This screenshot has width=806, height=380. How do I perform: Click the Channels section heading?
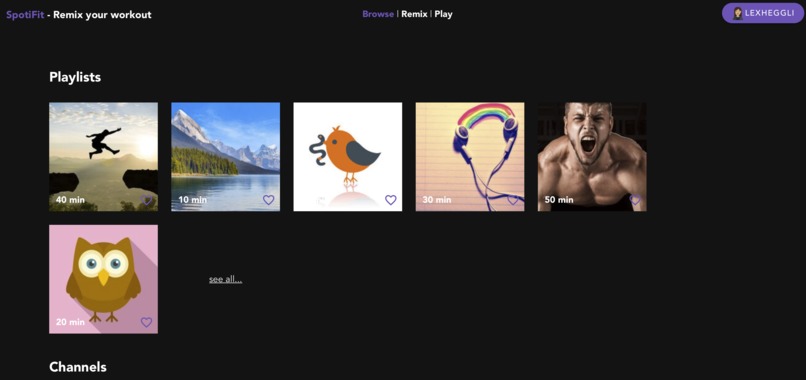pyautogui.click(x=78, y=367)
